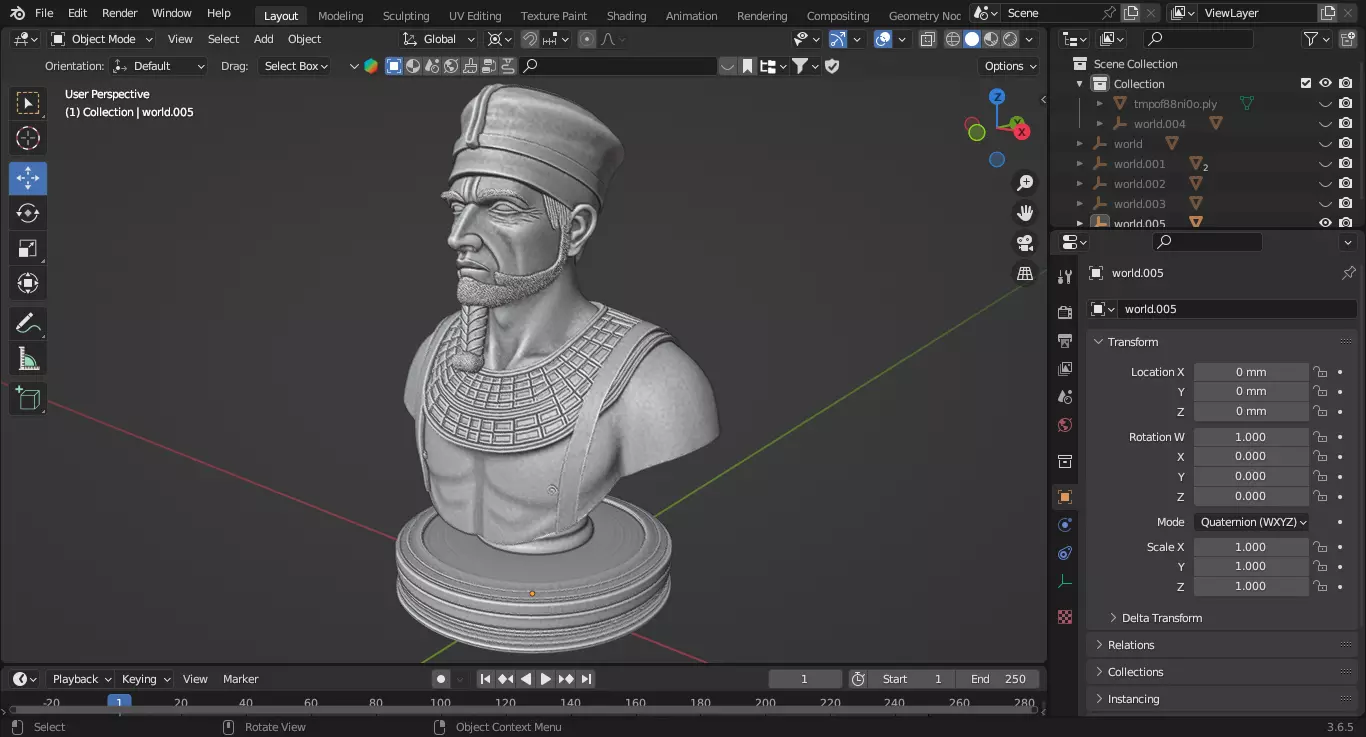1366x737 pixels.
Task: Open the Orientation Default dropdown
Action: [159, 66]
